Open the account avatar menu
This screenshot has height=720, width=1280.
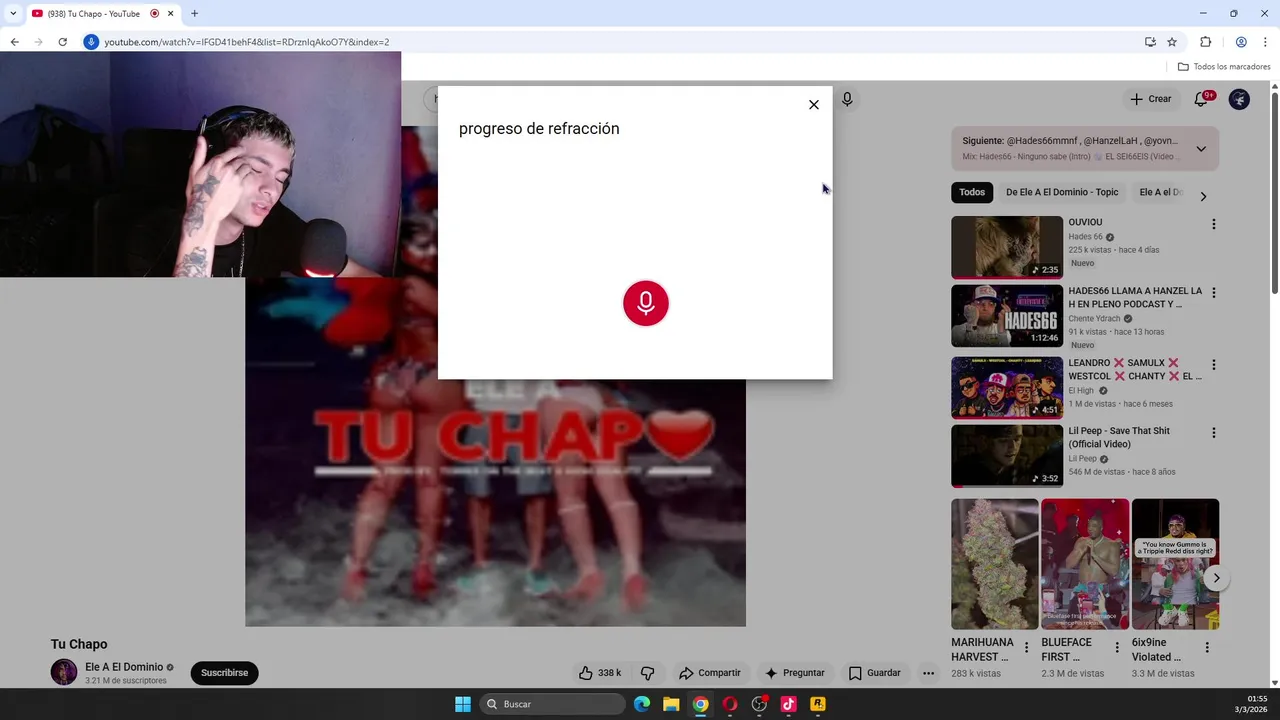click(x=1239, y=99)
